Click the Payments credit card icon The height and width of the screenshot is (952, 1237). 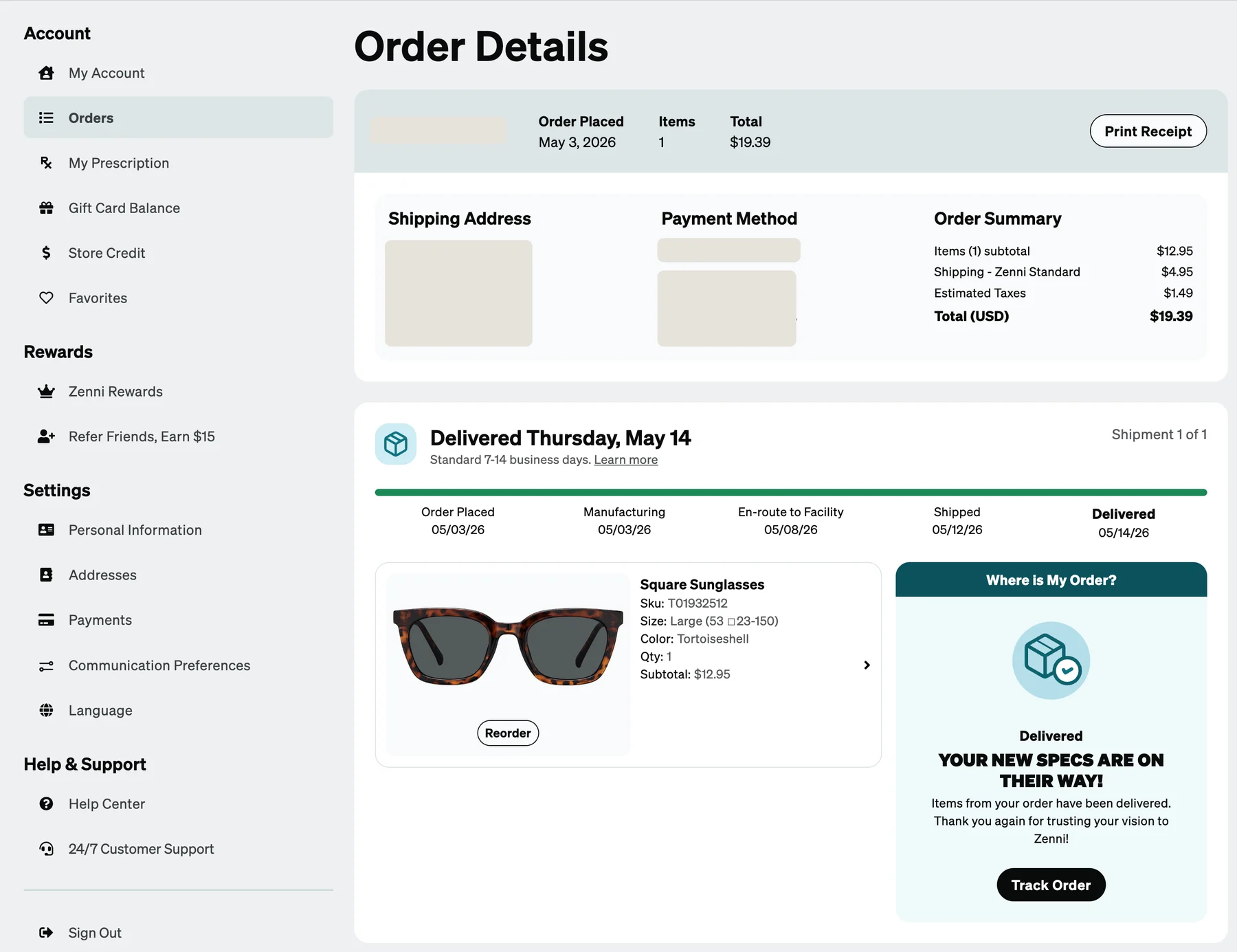tap(46, 620)
